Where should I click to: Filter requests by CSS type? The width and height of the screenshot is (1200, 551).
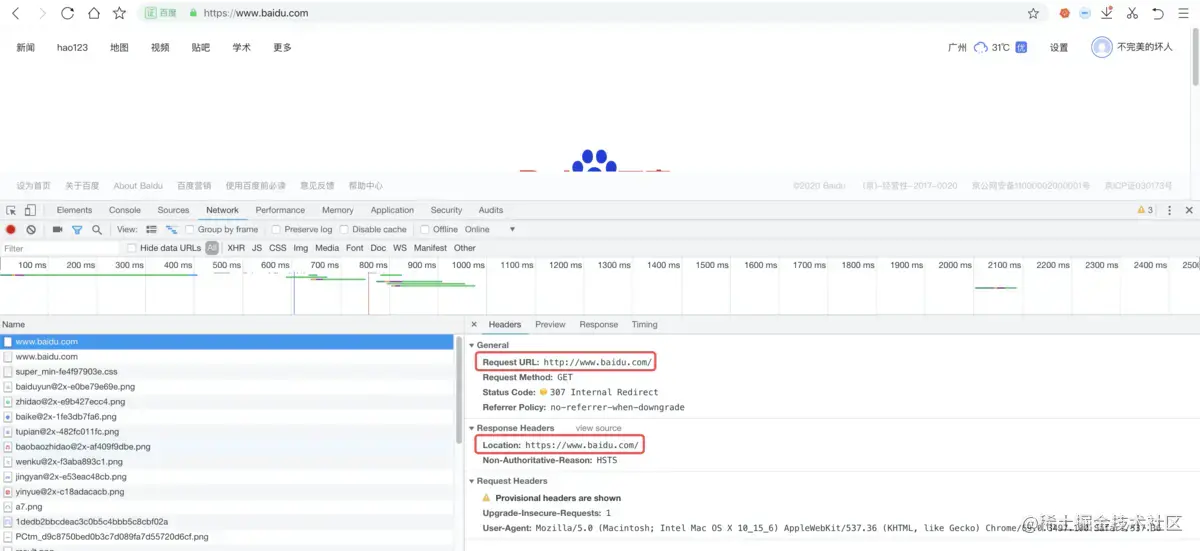pos(278,248)
